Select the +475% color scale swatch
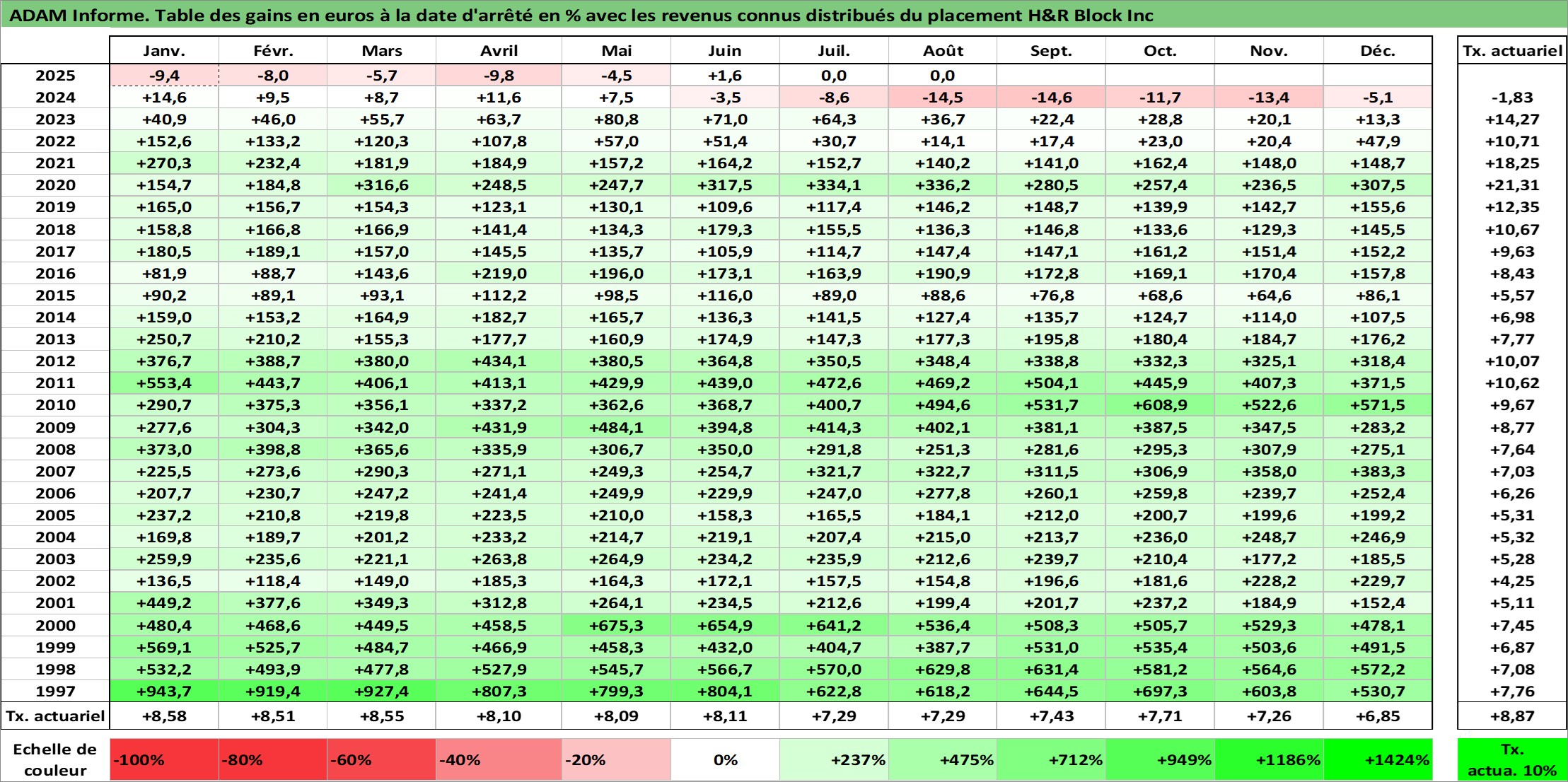 pyautogui.click(x=943, y=759)
